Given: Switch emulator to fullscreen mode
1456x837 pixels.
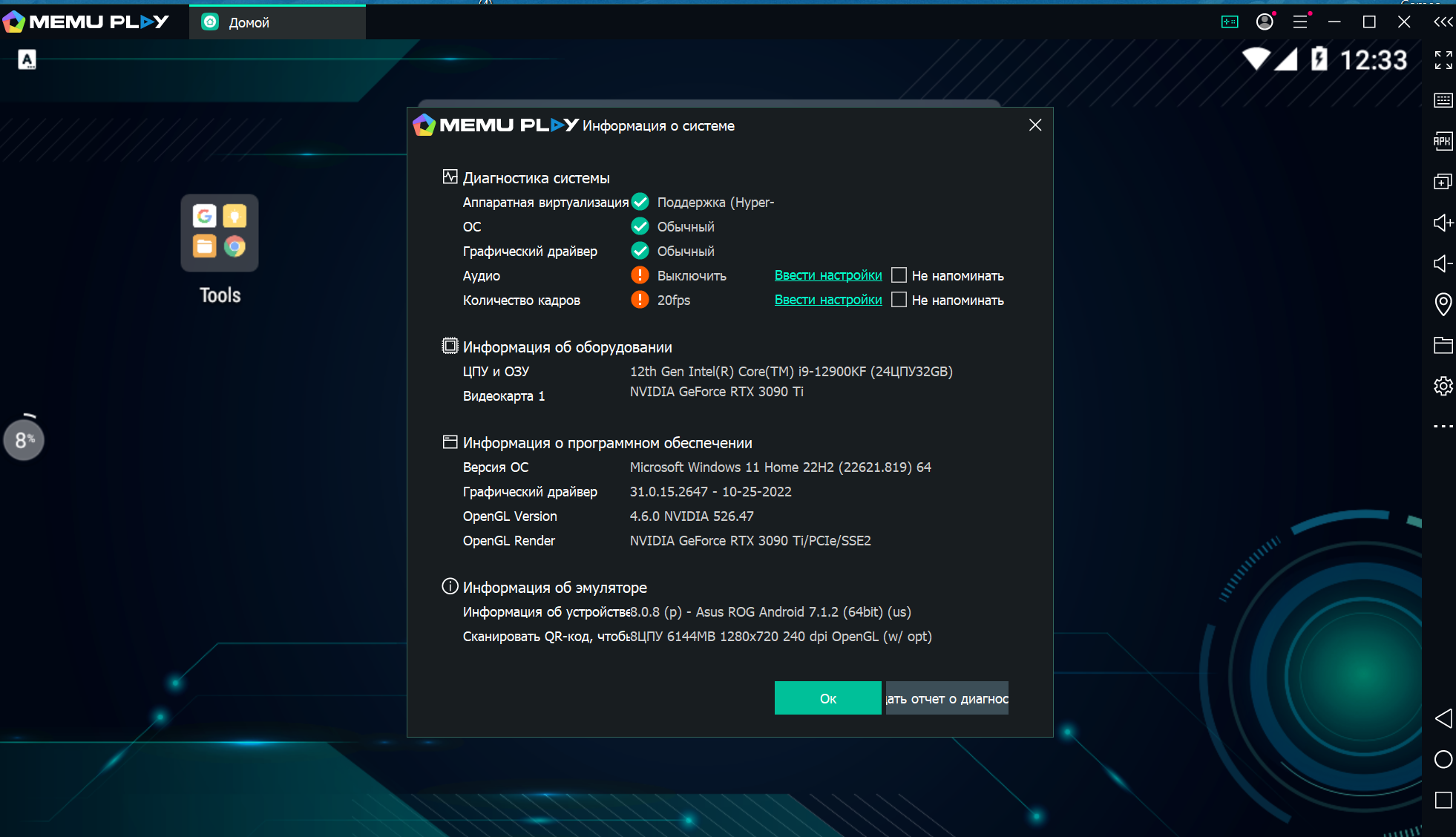Looking at the screenshot, I should pos(1443,60).
